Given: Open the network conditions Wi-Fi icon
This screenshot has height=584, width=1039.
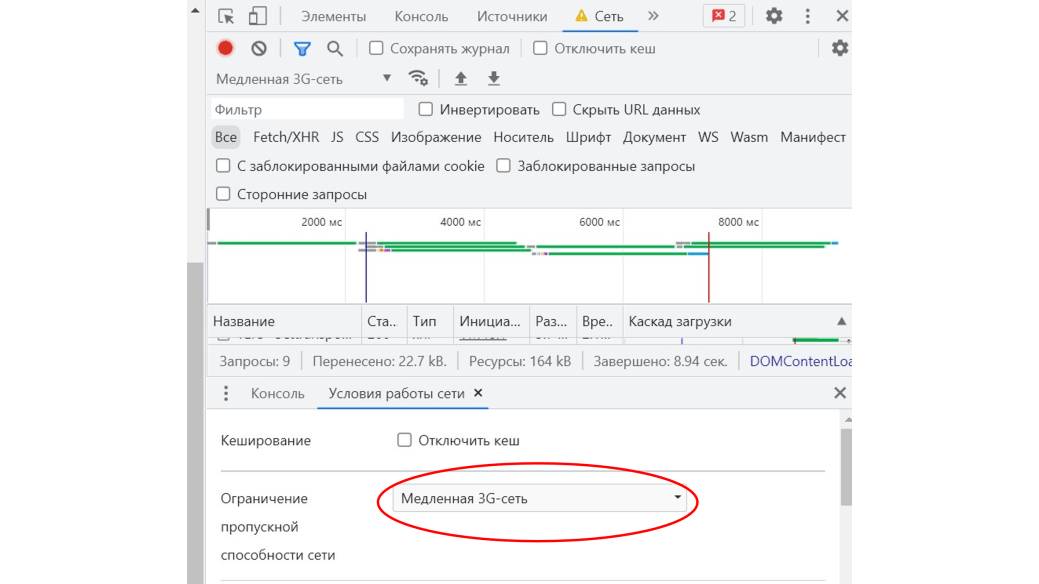Looking at the screenshot, I should 418,79.
